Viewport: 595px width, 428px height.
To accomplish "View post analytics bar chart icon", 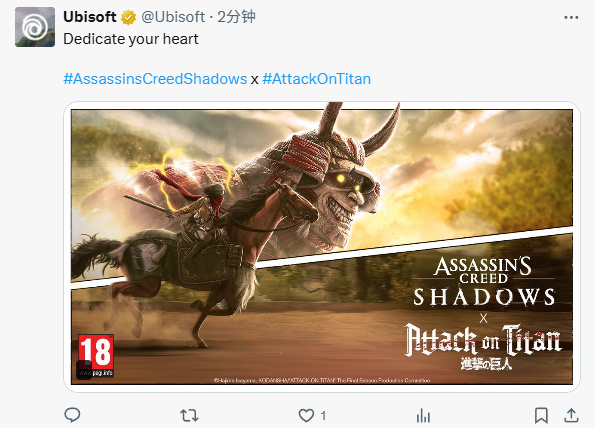I will pos(423,416).
